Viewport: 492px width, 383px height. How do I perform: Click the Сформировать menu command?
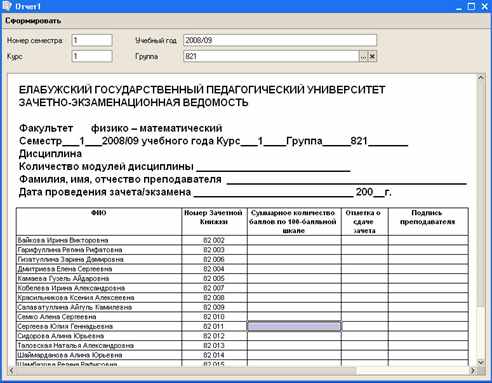[x=33, y=21]
